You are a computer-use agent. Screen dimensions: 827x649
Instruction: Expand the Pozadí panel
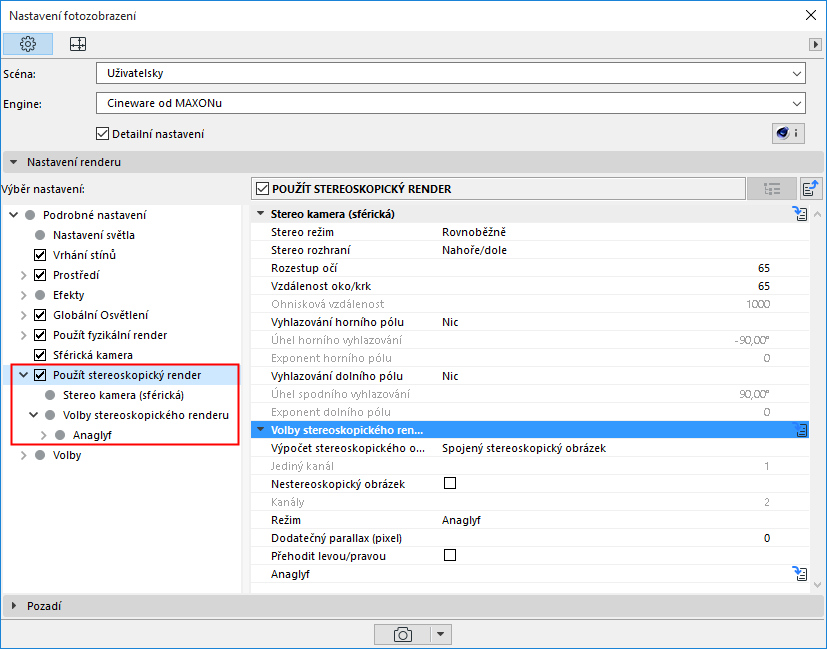coord(14,606)
